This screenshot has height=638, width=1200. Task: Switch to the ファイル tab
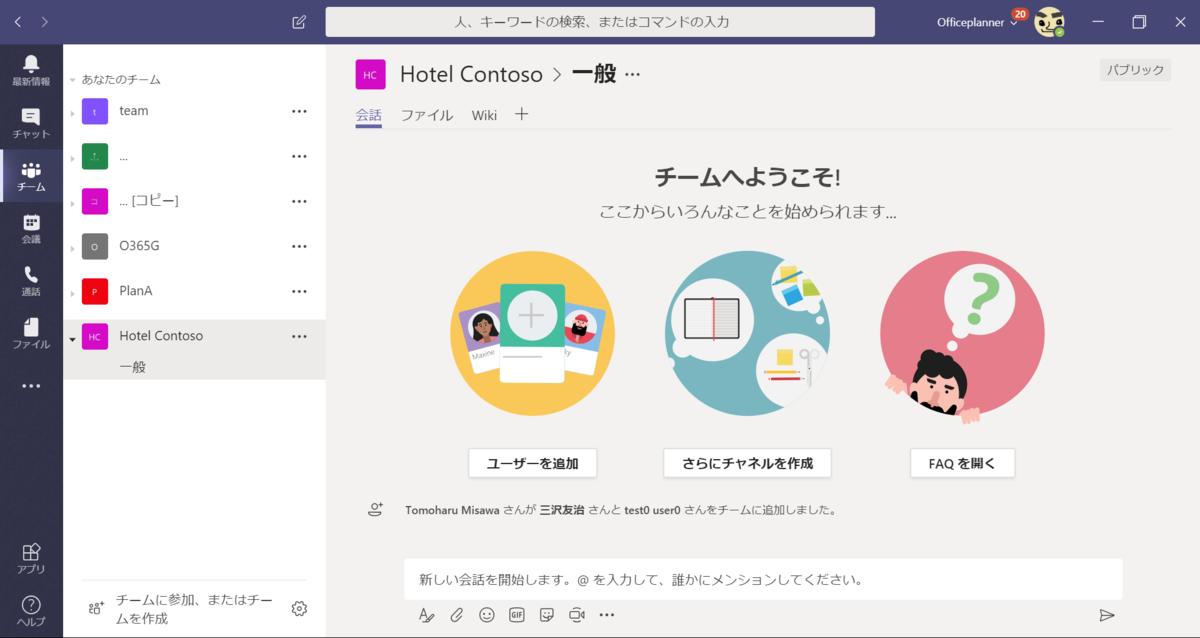(427, 115)
